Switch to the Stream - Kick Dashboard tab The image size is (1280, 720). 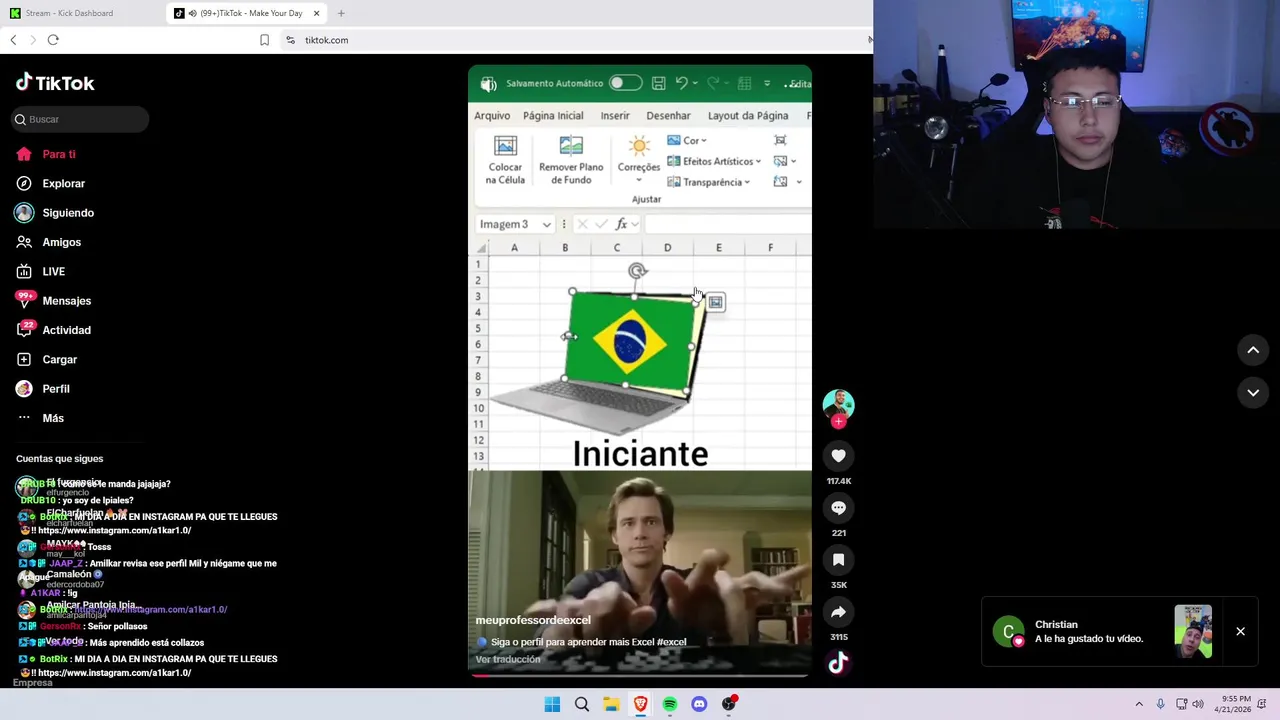click(69, 13)
